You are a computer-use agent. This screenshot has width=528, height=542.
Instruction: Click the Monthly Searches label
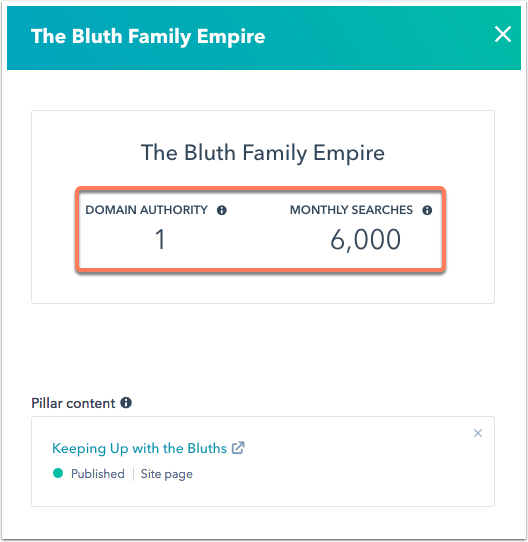[x=351, y=210]
